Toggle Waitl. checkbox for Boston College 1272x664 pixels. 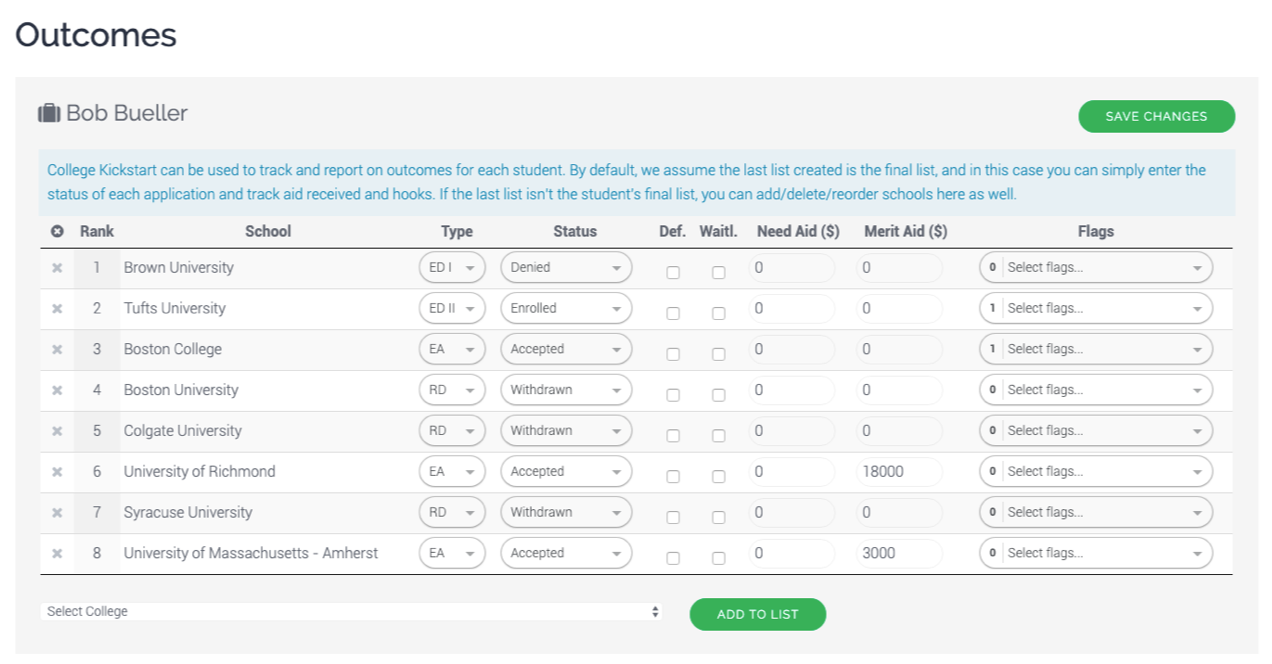click(x=718, y=354)
